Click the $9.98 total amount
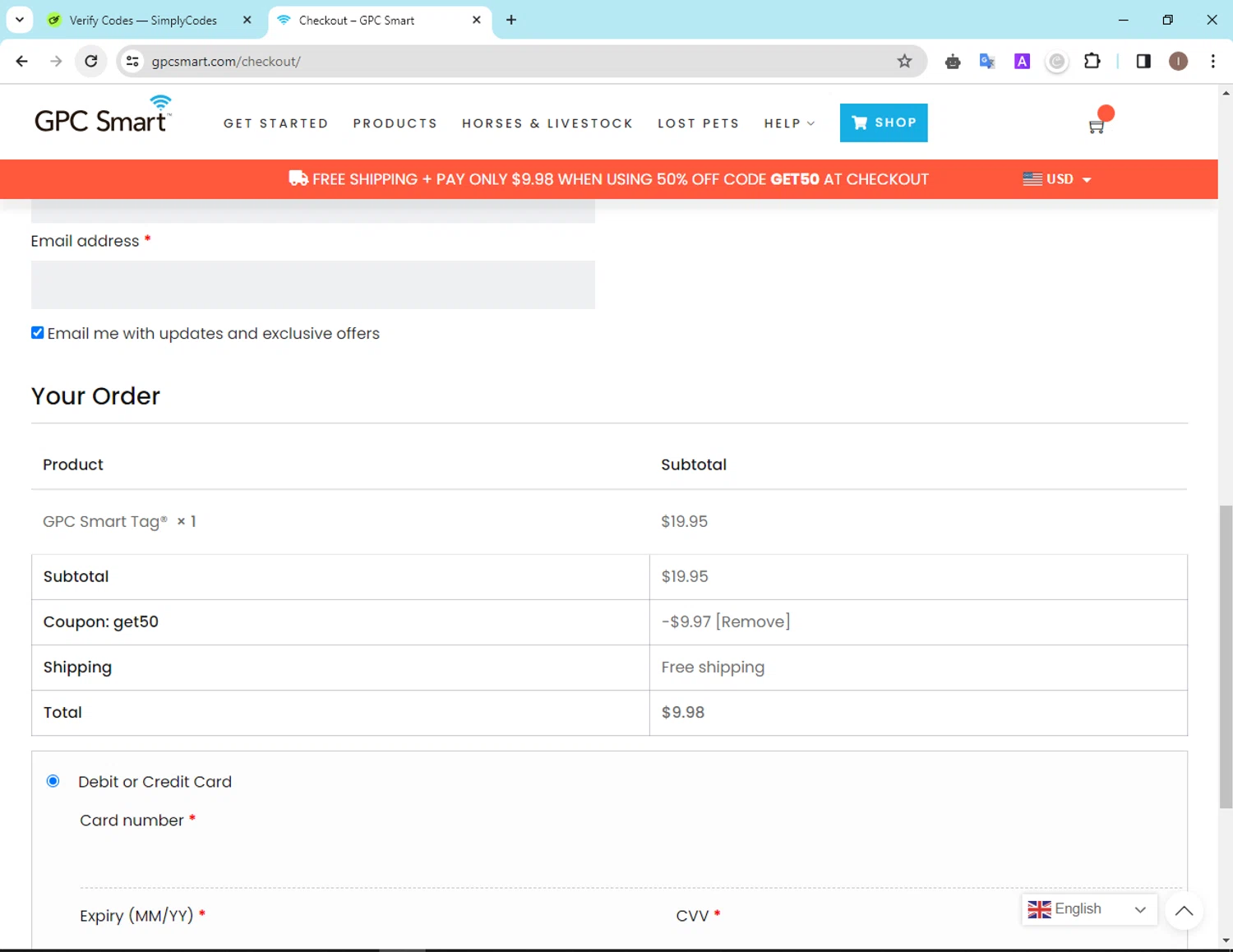This screenshot has width=1233, height=952. [683, 713]
